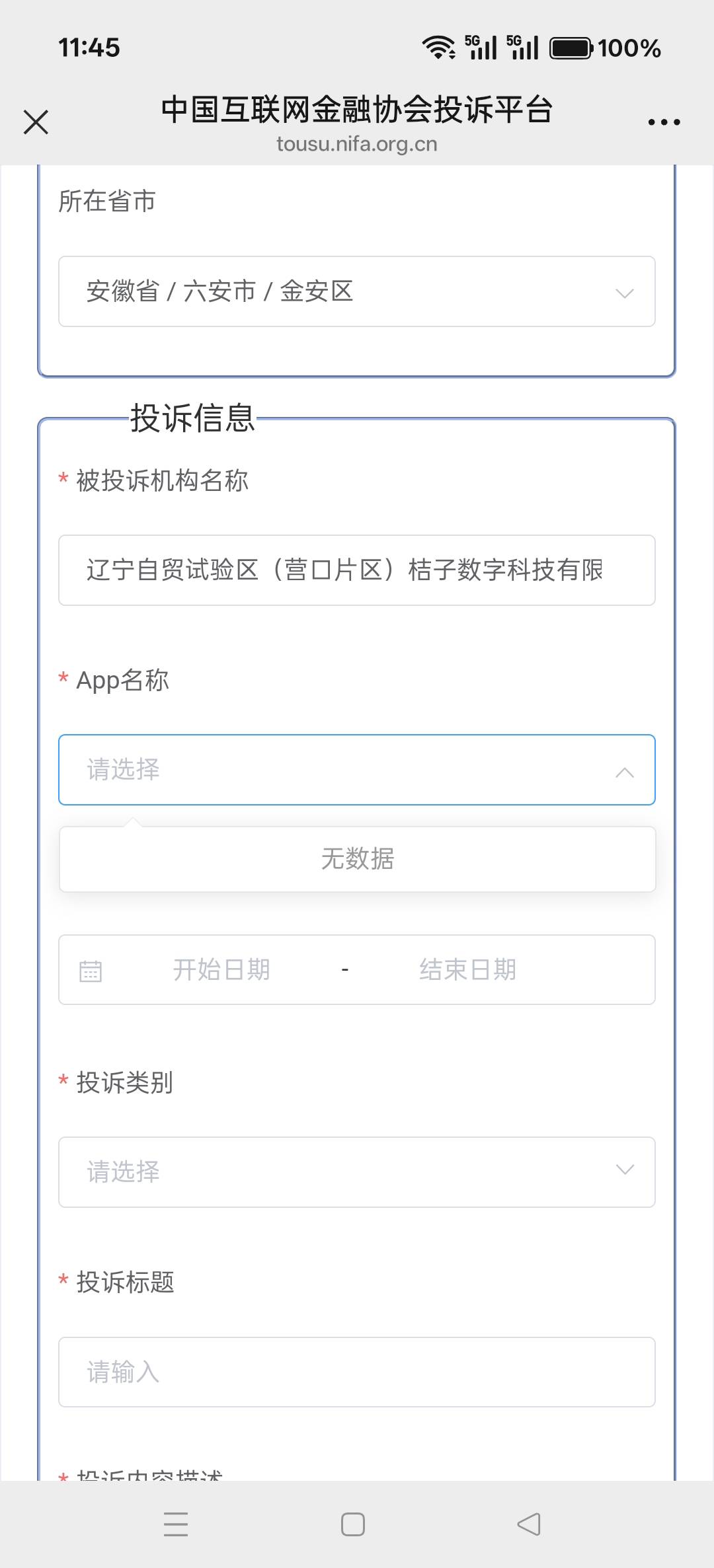Expand the 投诉类别 chevron arrow
This screenshot has height=1568, width=714.
(624, 1170)
